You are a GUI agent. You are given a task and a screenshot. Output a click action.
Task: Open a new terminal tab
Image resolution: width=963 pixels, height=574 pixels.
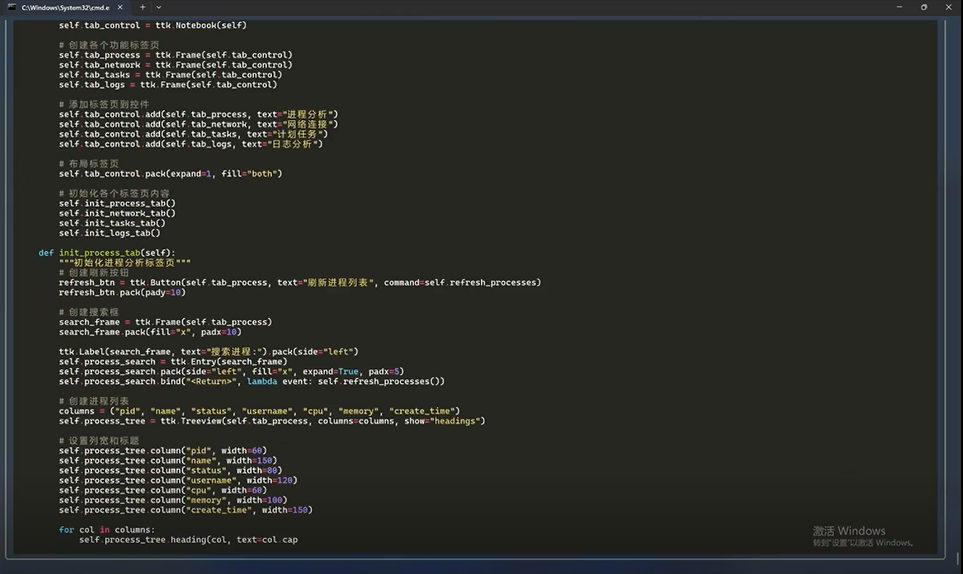tap(142, 7)
